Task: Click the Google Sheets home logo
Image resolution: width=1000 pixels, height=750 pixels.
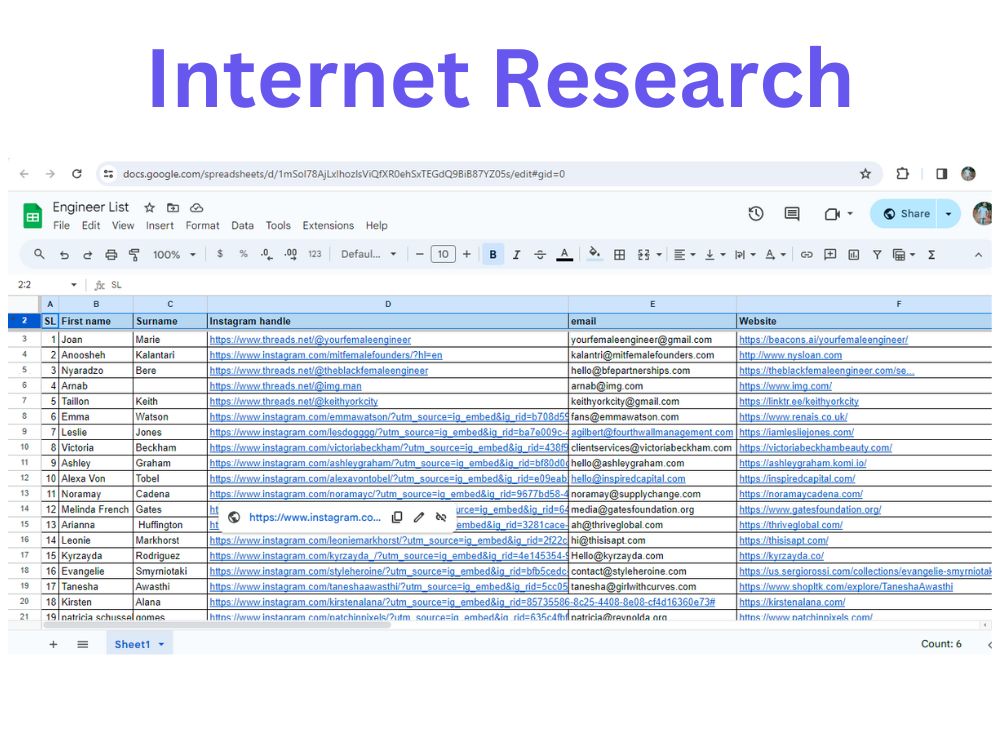Action: [x=33, y=216]
